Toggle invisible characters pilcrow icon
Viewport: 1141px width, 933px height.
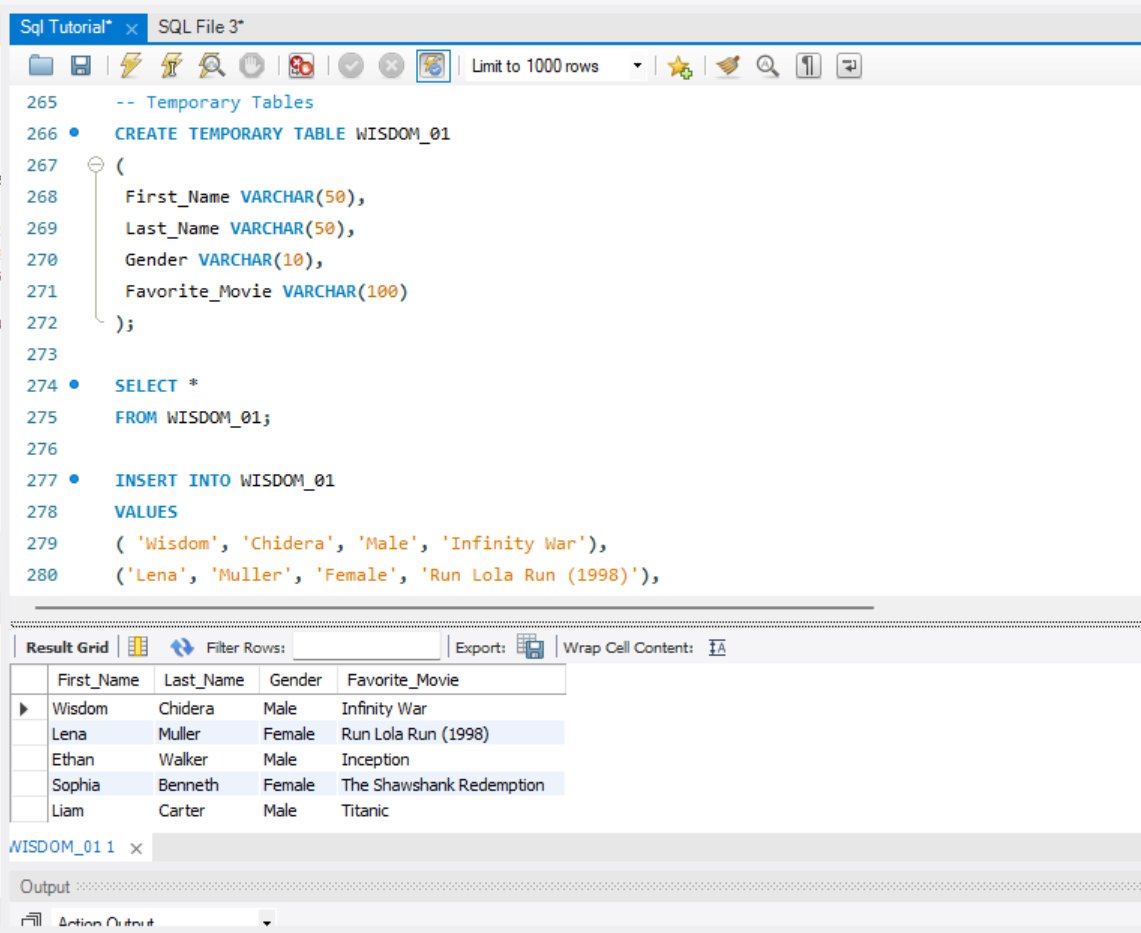pos(808,65)
